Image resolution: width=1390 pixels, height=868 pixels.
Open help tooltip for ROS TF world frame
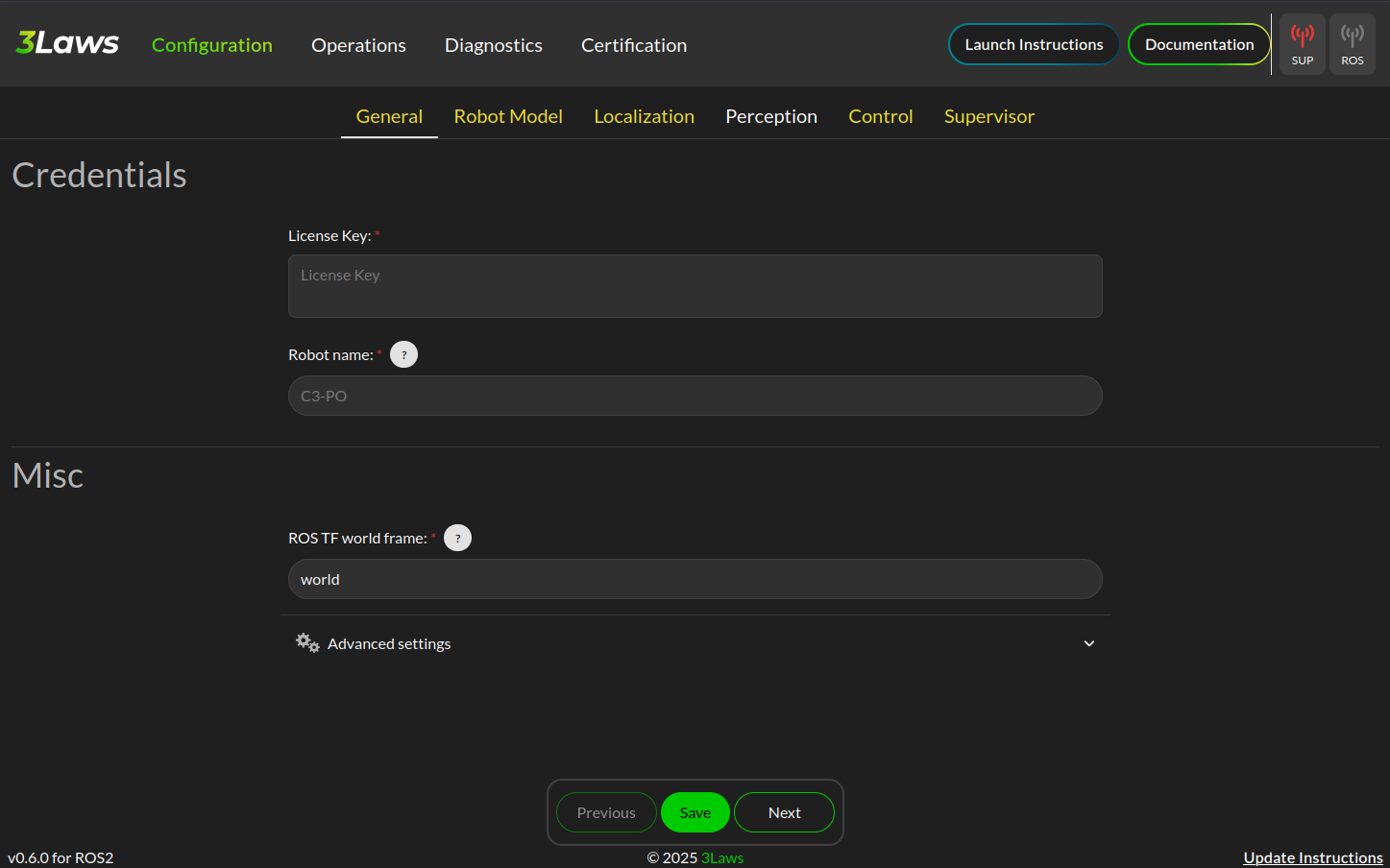coord(457,538)
